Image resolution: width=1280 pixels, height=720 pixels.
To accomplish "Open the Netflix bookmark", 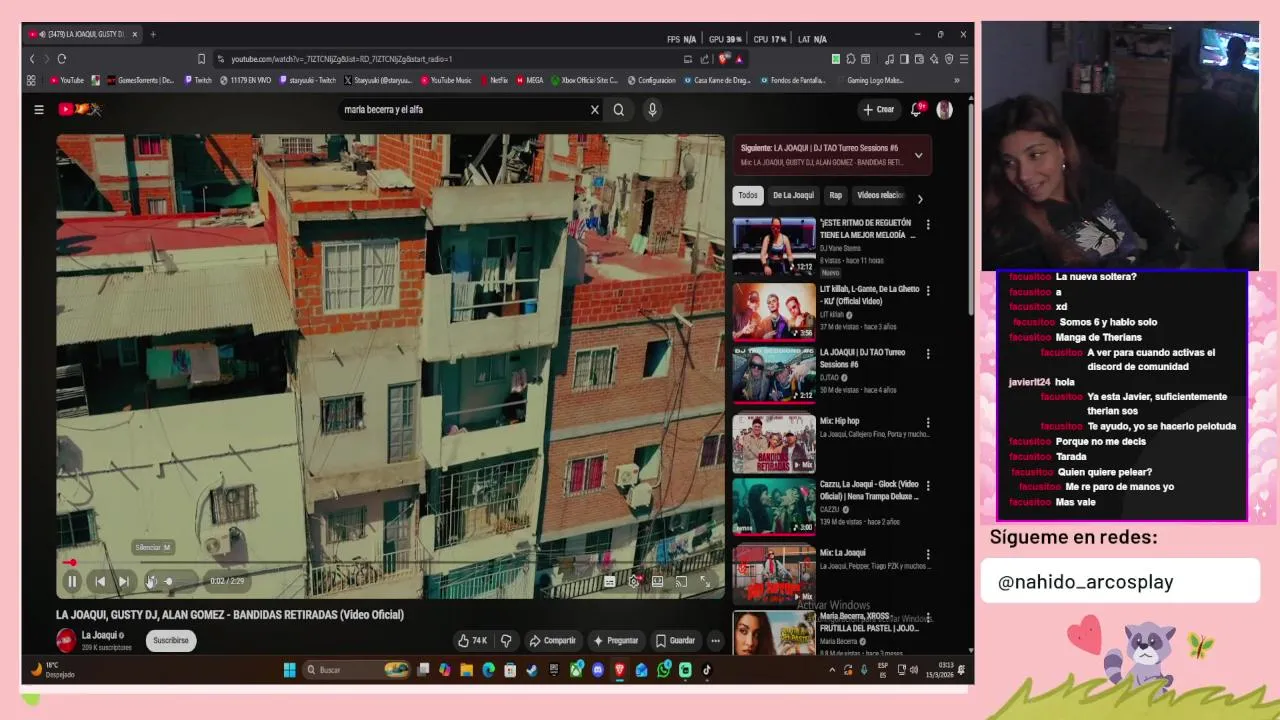I will coord(495,80).
